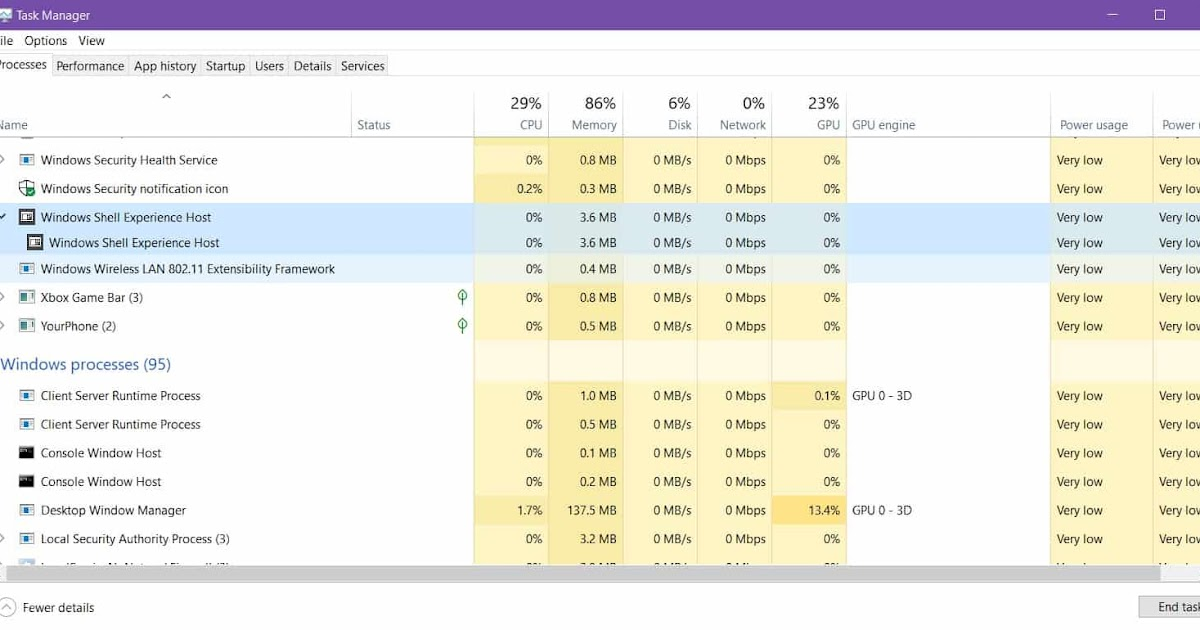Expand Local Security Authority Process (3) group
This screenshot has height=630, width=1200.
pyautogui.click(x=3, y=539)
